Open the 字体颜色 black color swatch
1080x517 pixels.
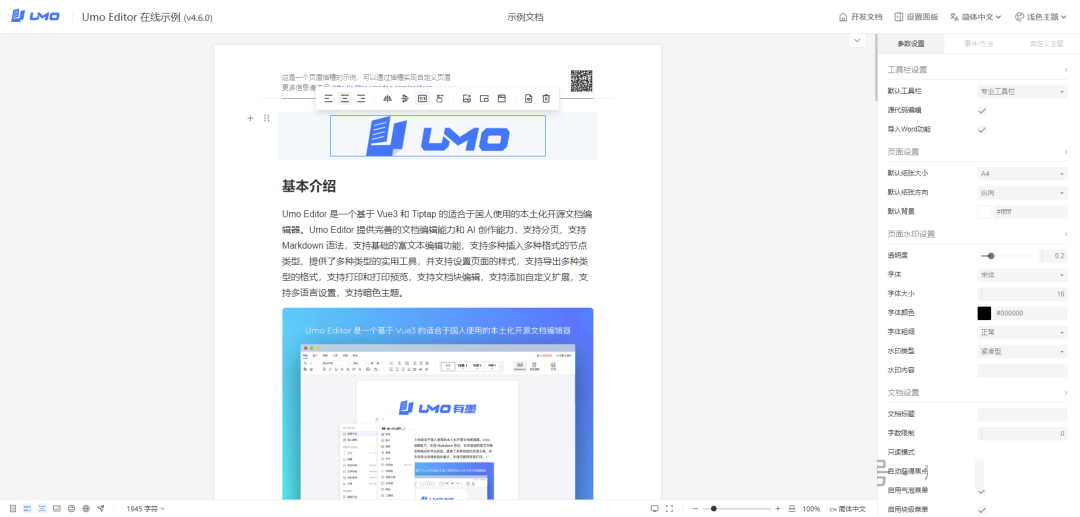tap(984, 313)
